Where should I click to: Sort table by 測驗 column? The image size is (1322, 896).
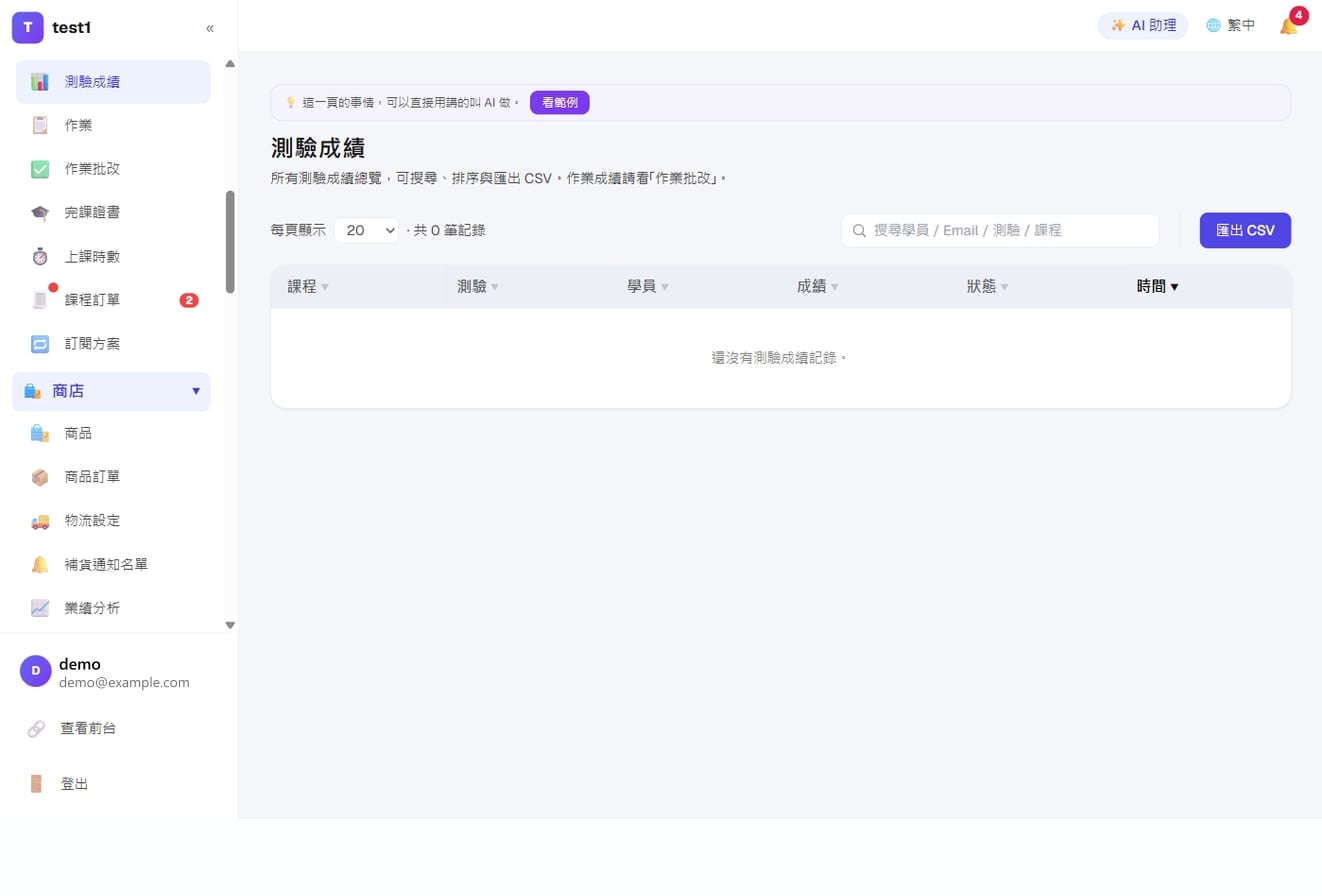coord(478,287)
